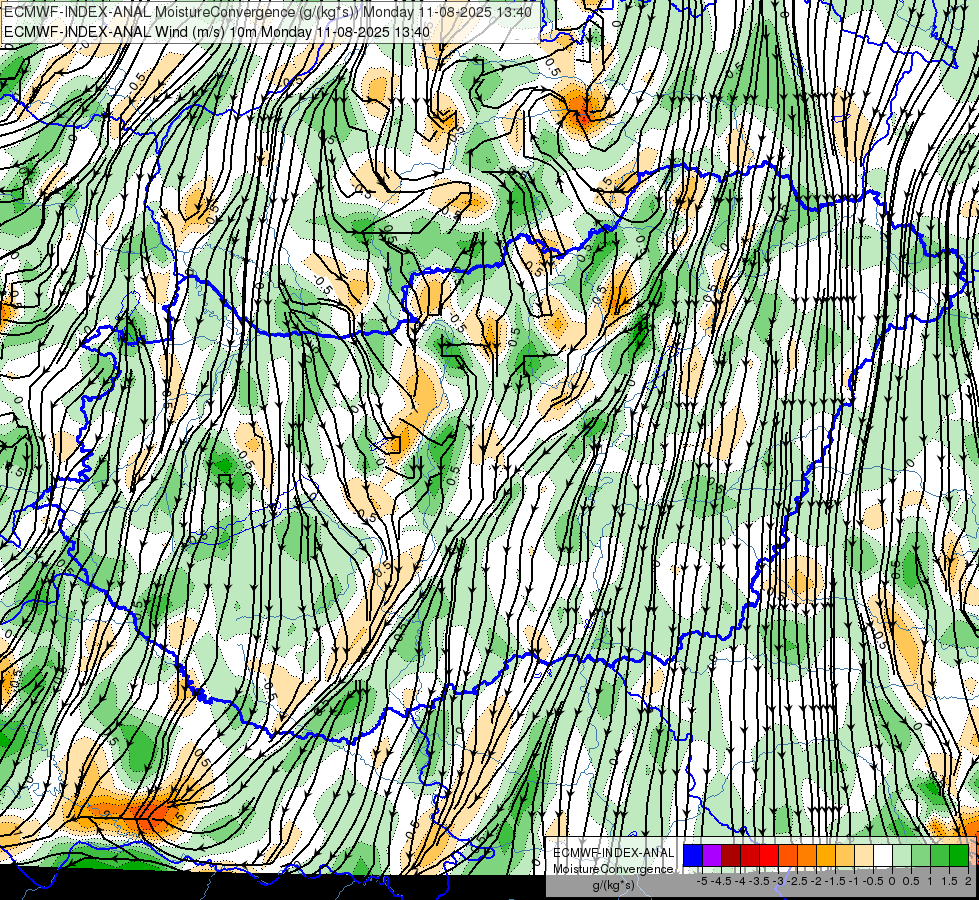Select the legend swatch between -4 and -3.5

coord(750,856)
